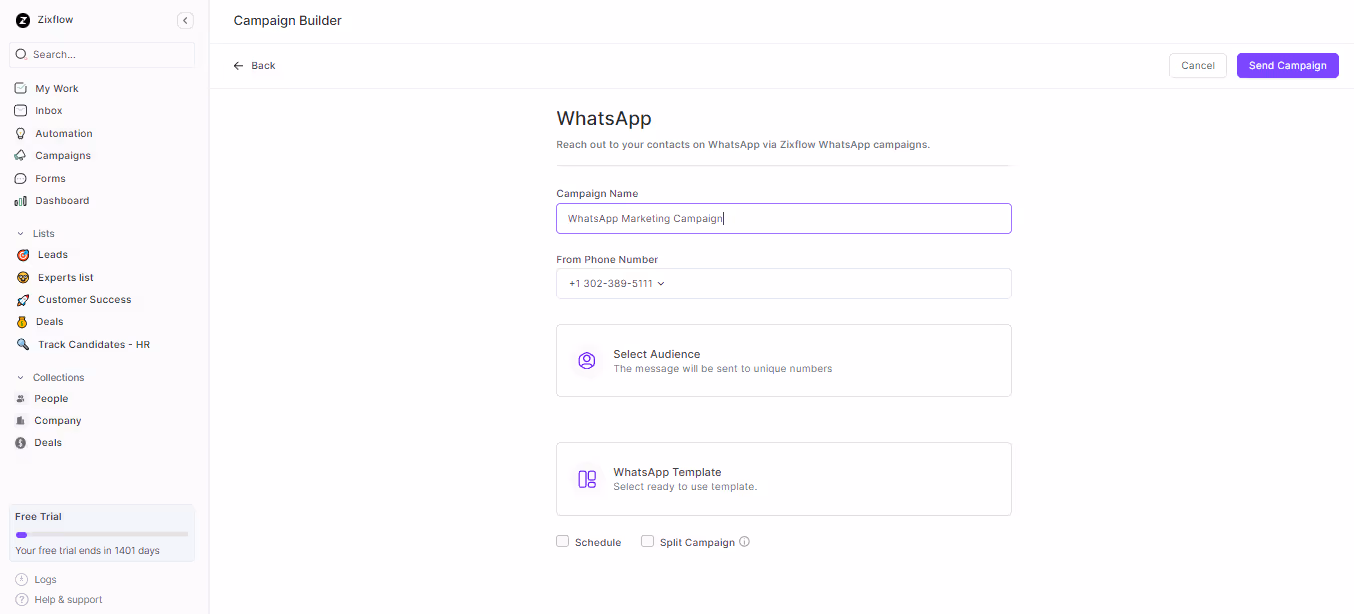
Task: Click the Logs clock icon
Action: click(x=22, y=579)
